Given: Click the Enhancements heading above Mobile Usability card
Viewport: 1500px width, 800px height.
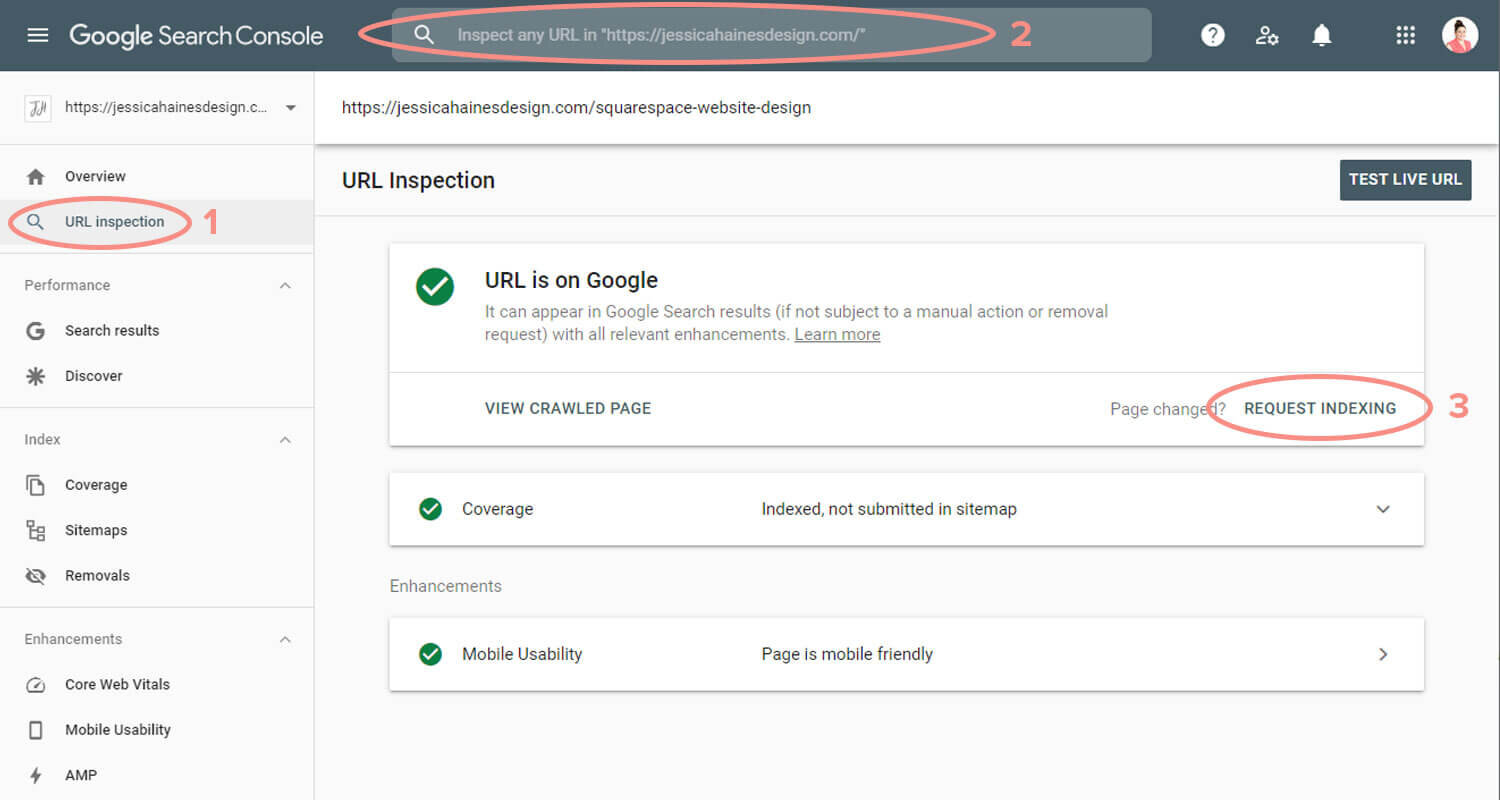Looking at the screenshot, I should [445, 586].
